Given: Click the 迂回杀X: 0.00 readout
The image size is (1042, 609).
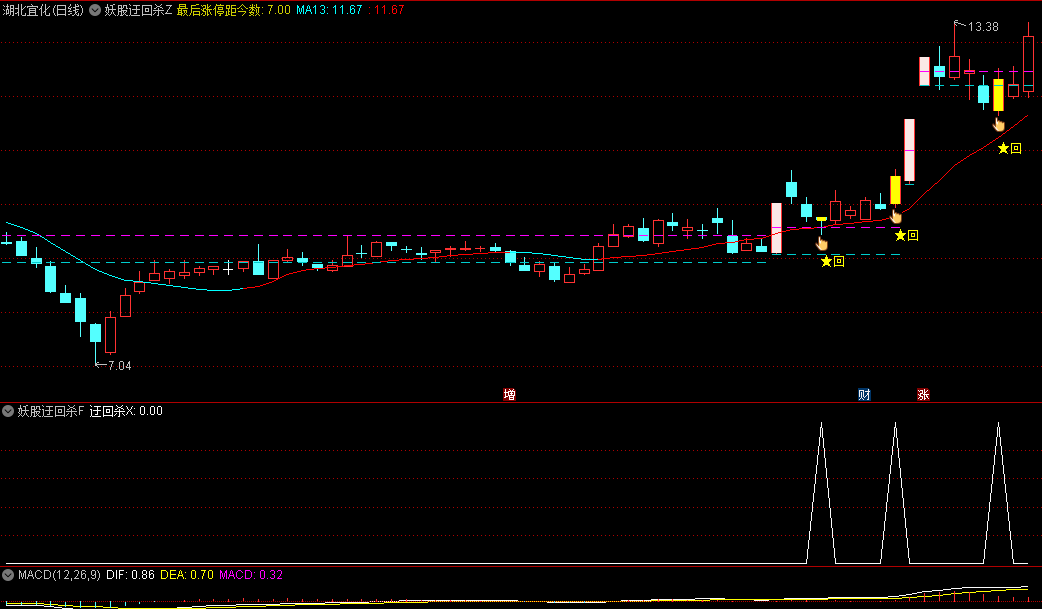Looking at the screenshot, I should click(x=126, y=411).
